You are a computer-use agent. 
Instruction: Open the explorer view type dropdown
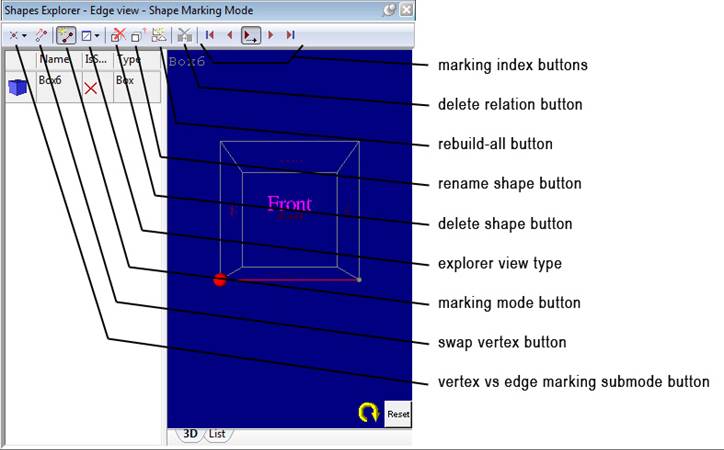97,35
